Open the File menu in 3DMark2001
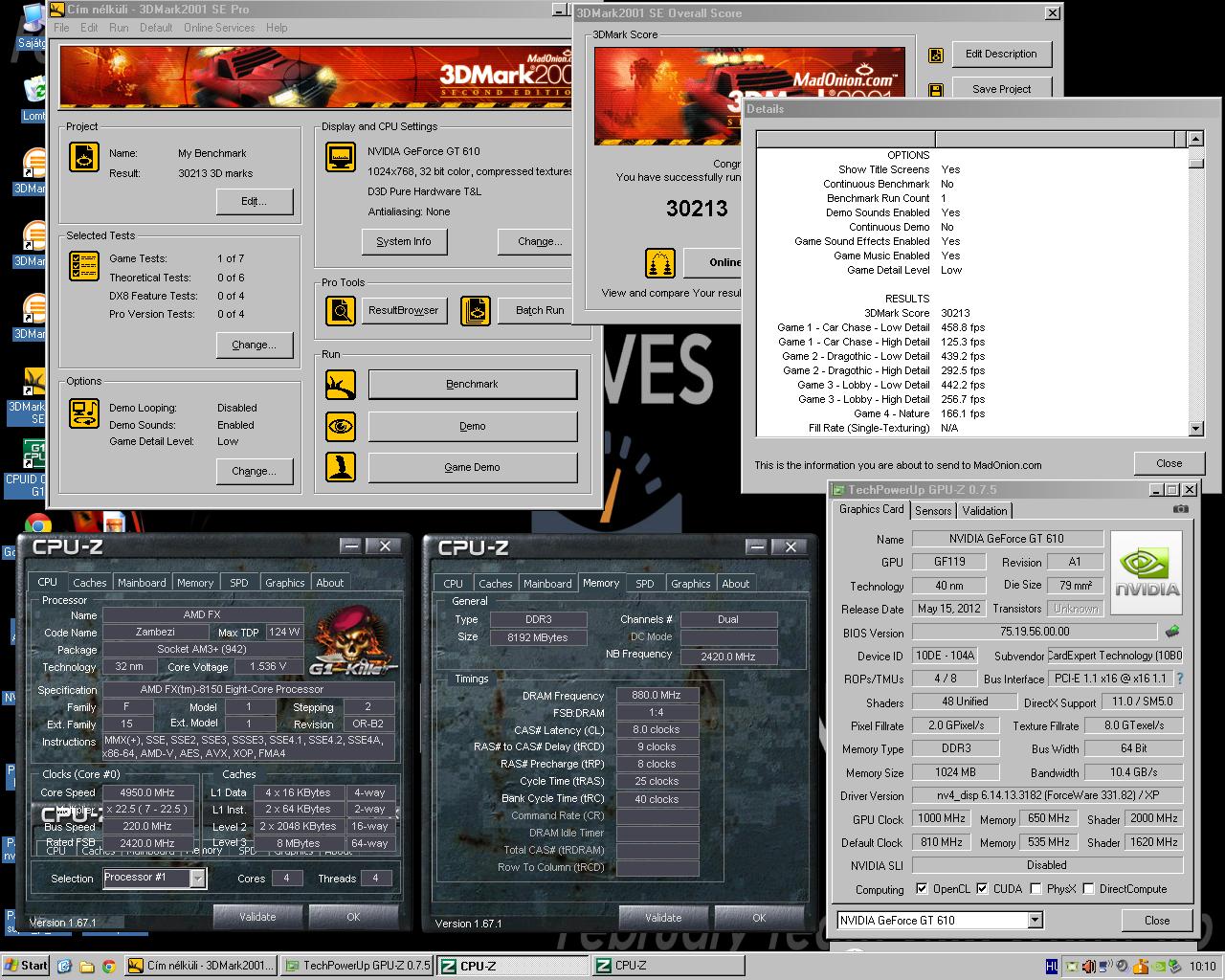The height and width of the screenshot is (980, 1225). click(x=62, y=28)
